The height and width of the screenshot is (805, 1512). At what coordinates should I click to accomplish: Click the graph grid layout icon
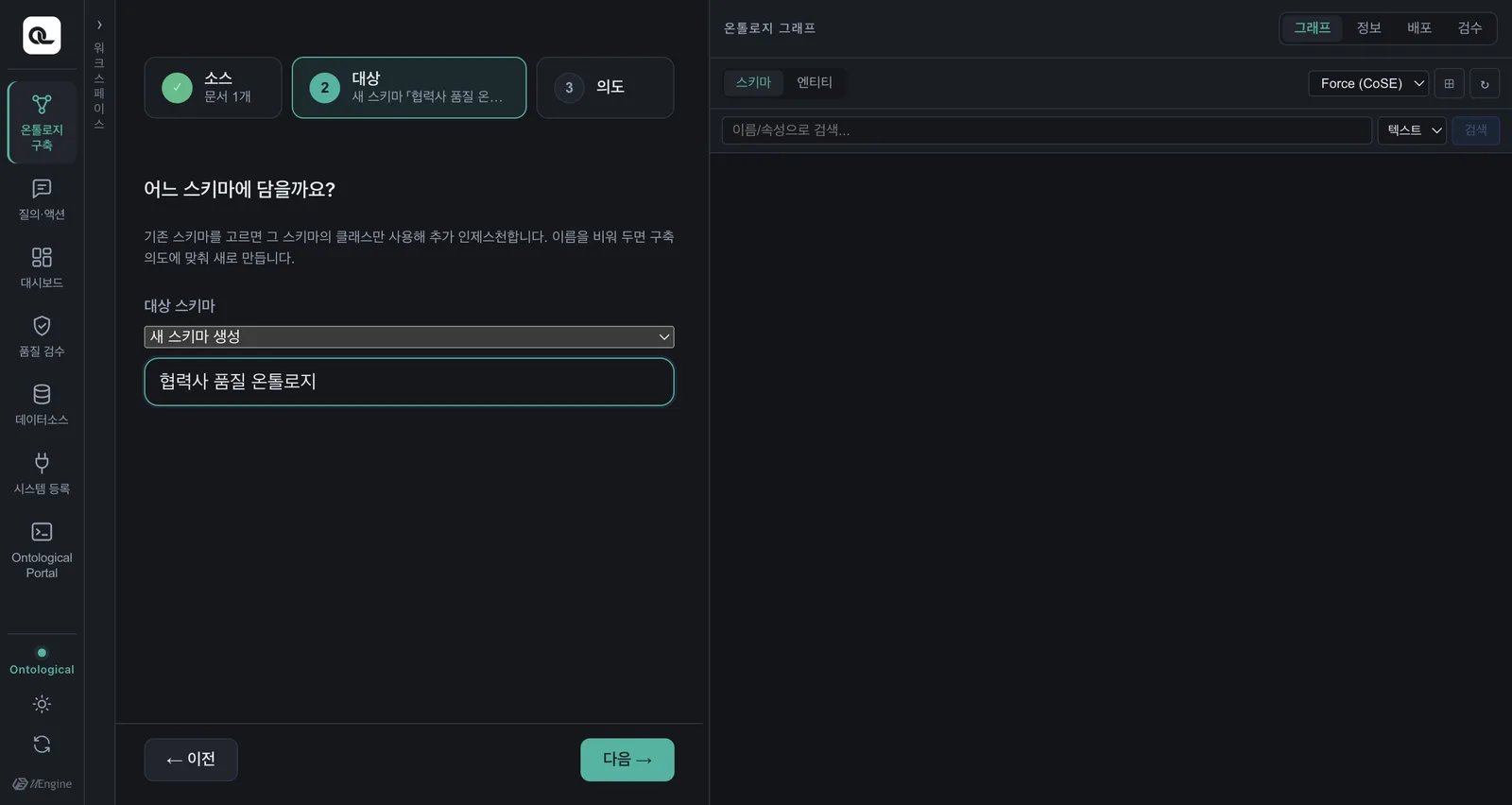coord(1449,83)
